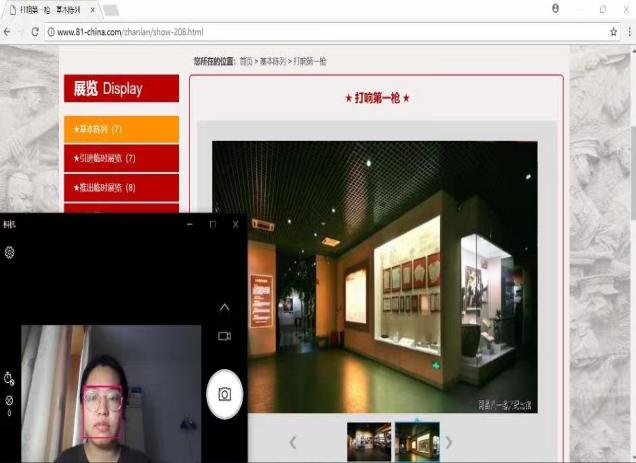Click the 首页 breadcrumb link
Screen dimensions: 636x463
tap(246, 61)
